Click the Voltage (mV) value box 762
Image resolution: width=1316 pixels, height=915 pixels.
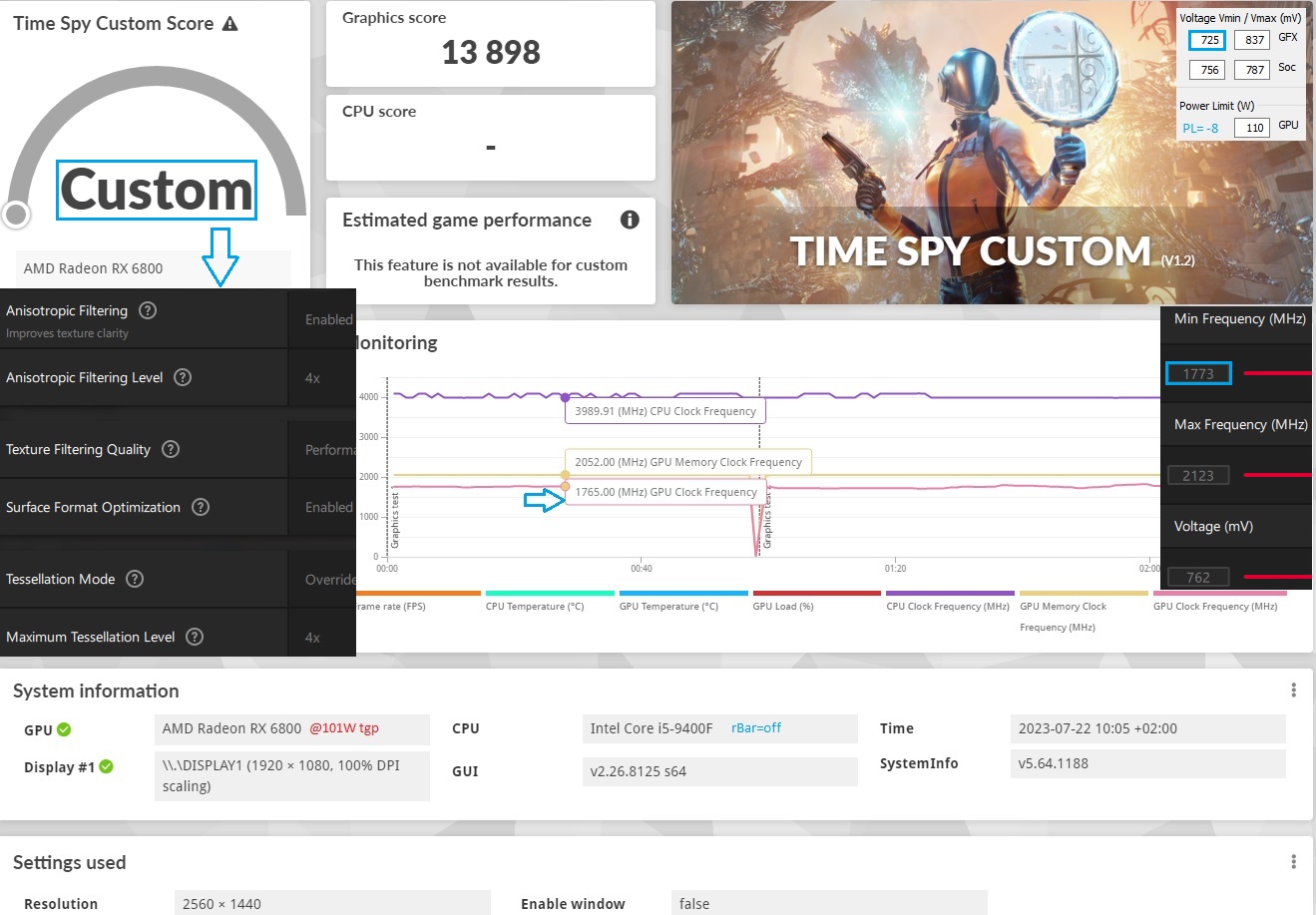click(1198, 577)
